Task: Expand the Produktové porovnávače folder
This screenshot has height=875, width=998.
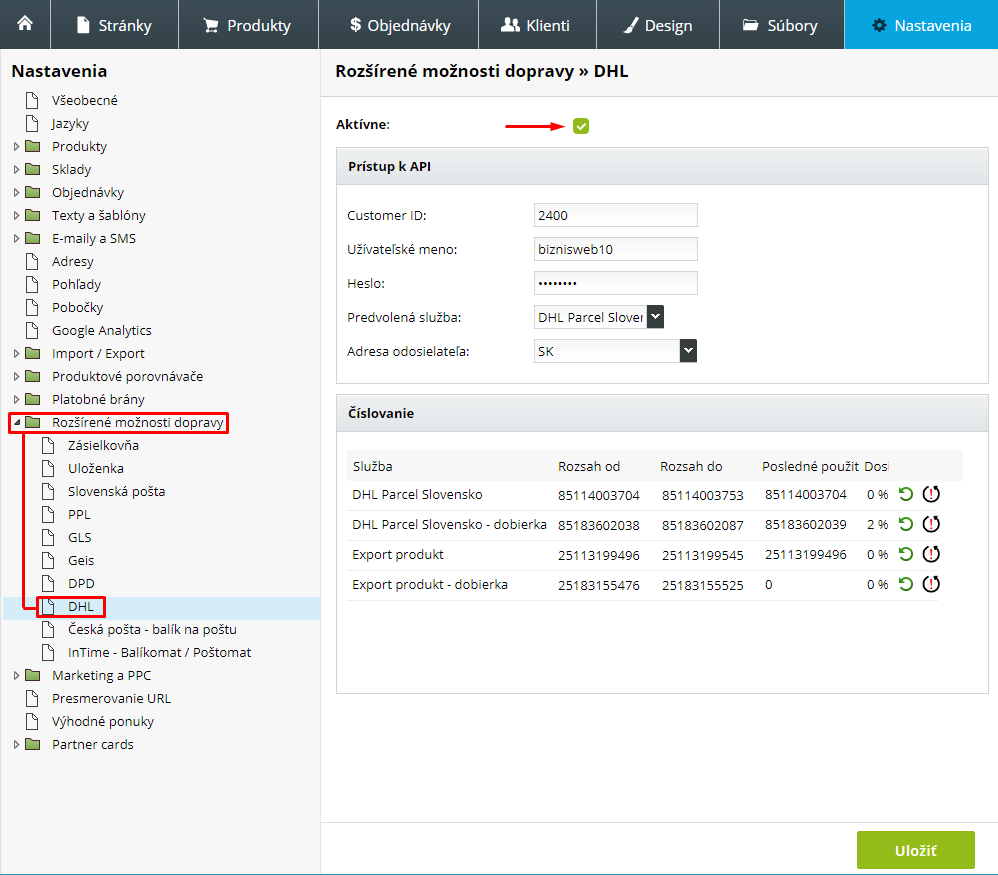Action: 17,376
